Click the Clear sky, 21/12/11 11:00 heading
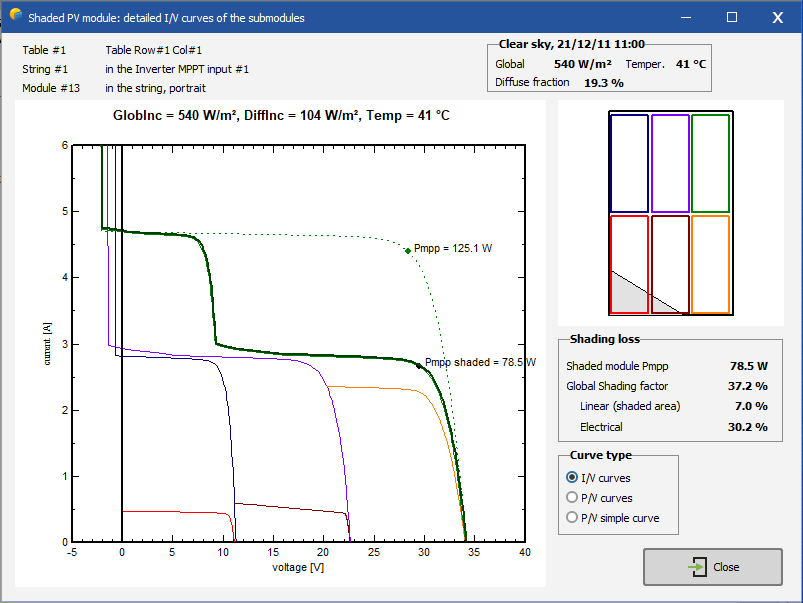Viewport: 803px width, 603px height. [x=572, y=44]
